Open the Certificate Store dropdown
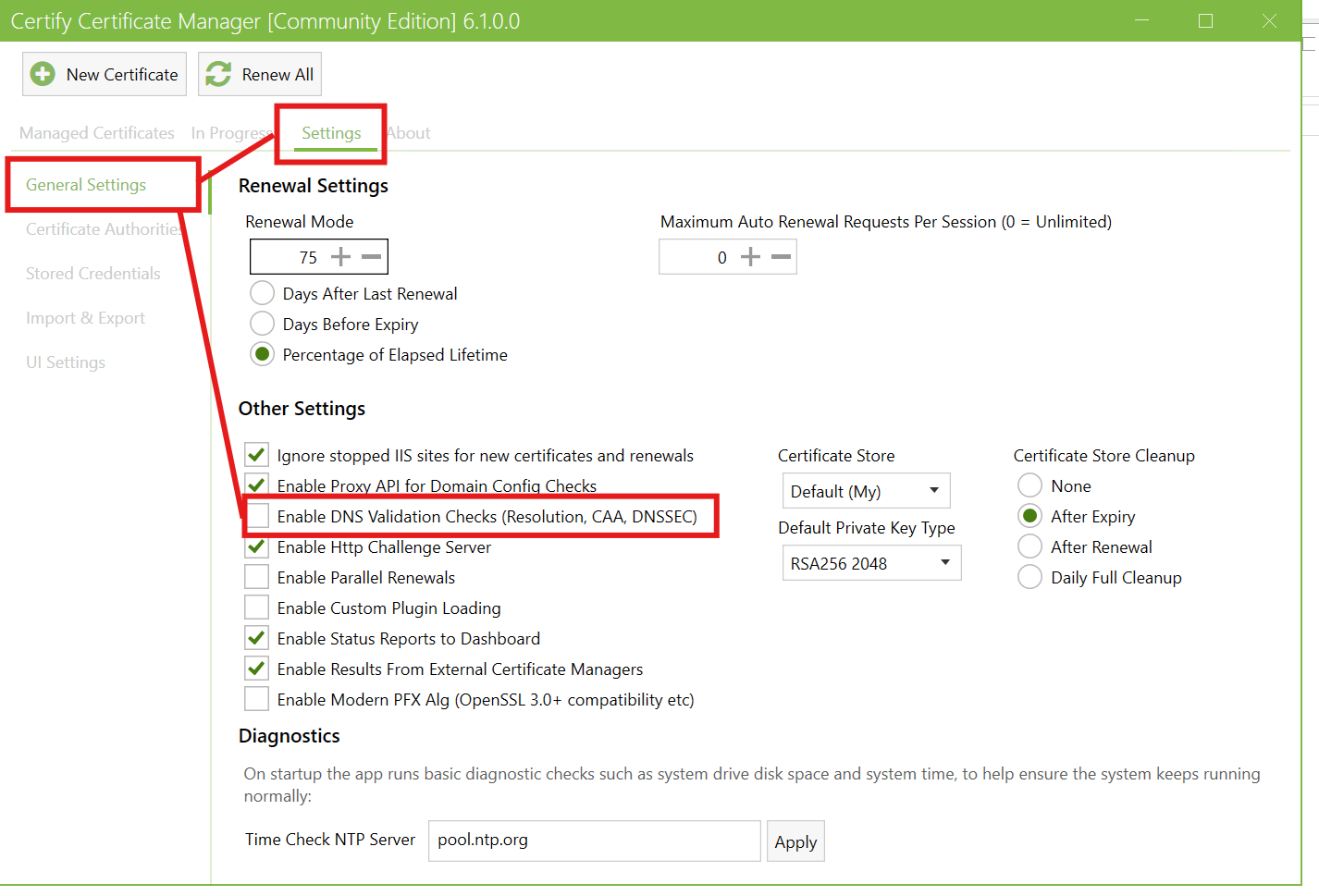This screenshot has height=896, width=1319. tap(866, 491)
